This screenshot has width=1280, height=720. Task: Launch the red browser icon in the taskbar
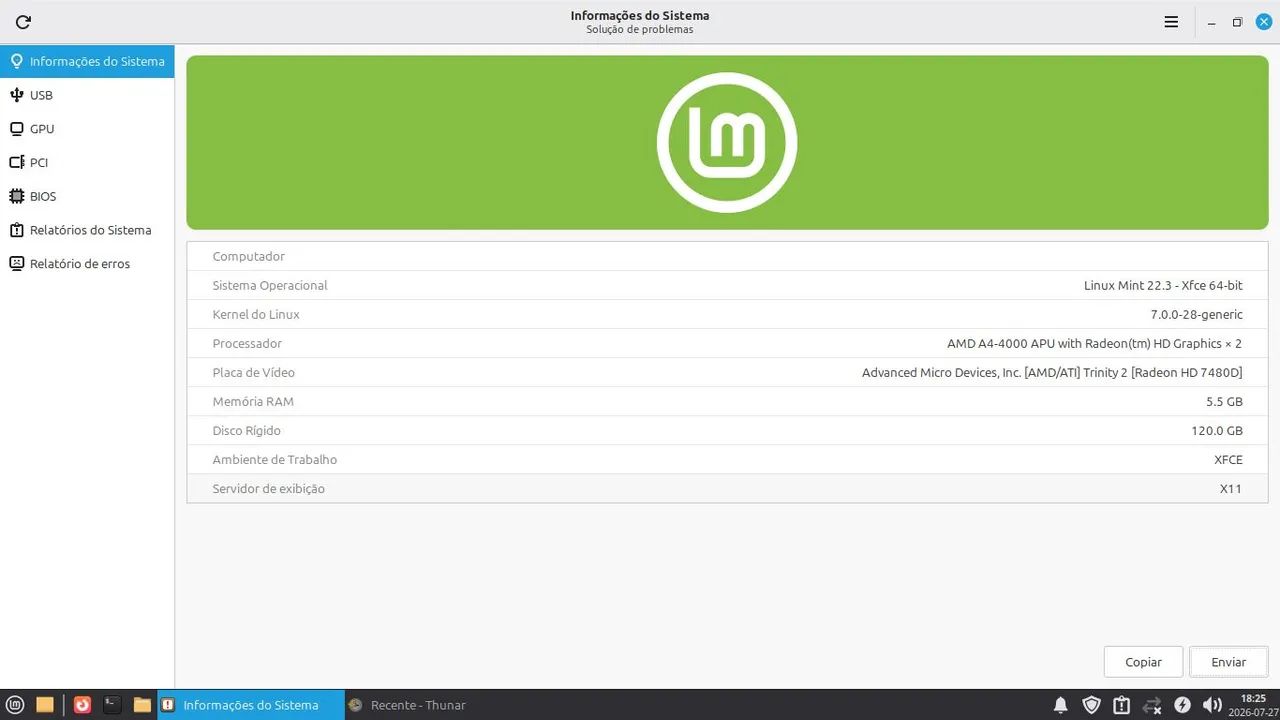82,705
